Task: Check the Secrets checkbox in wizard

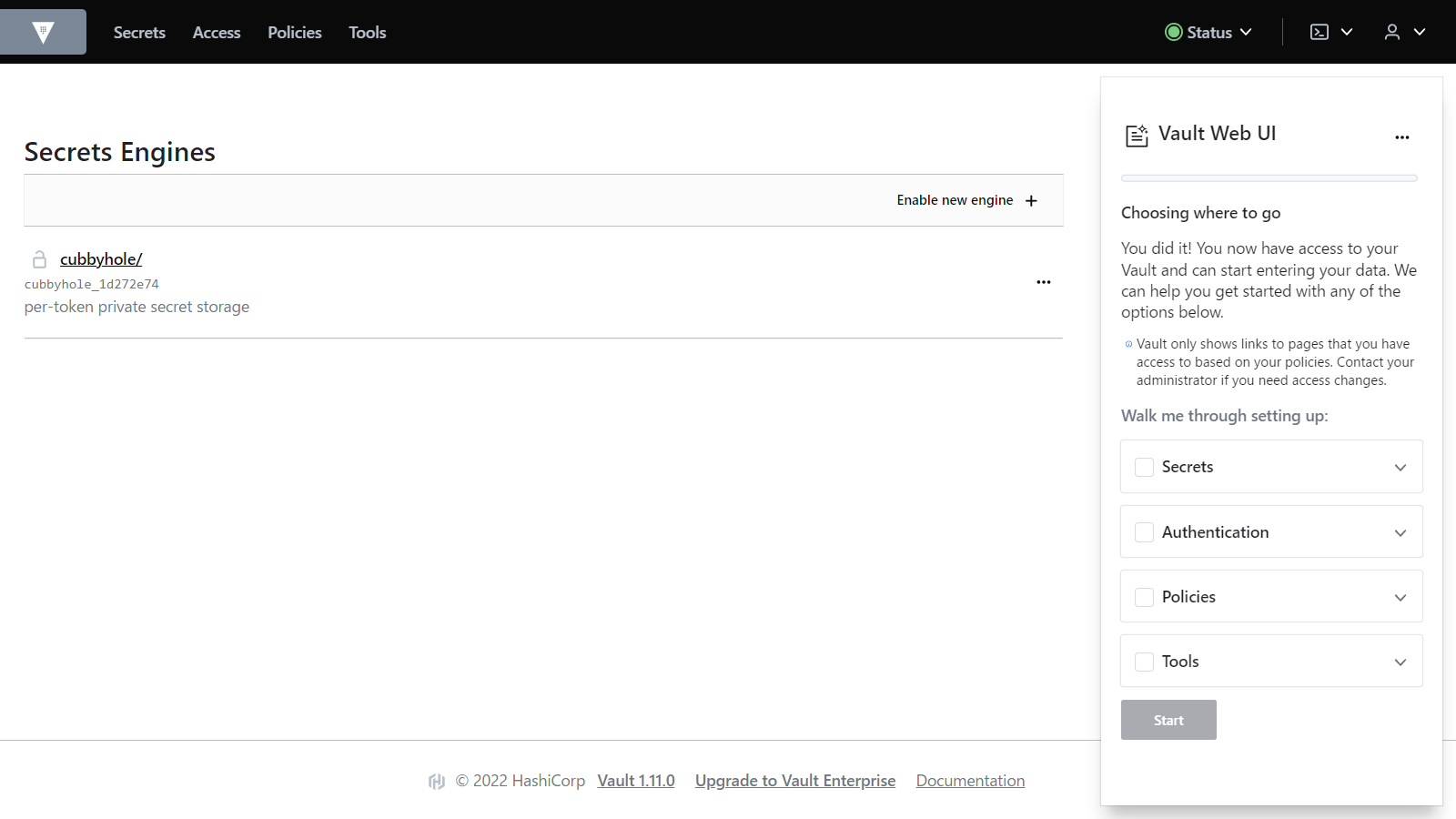Action: (1144, 467)
